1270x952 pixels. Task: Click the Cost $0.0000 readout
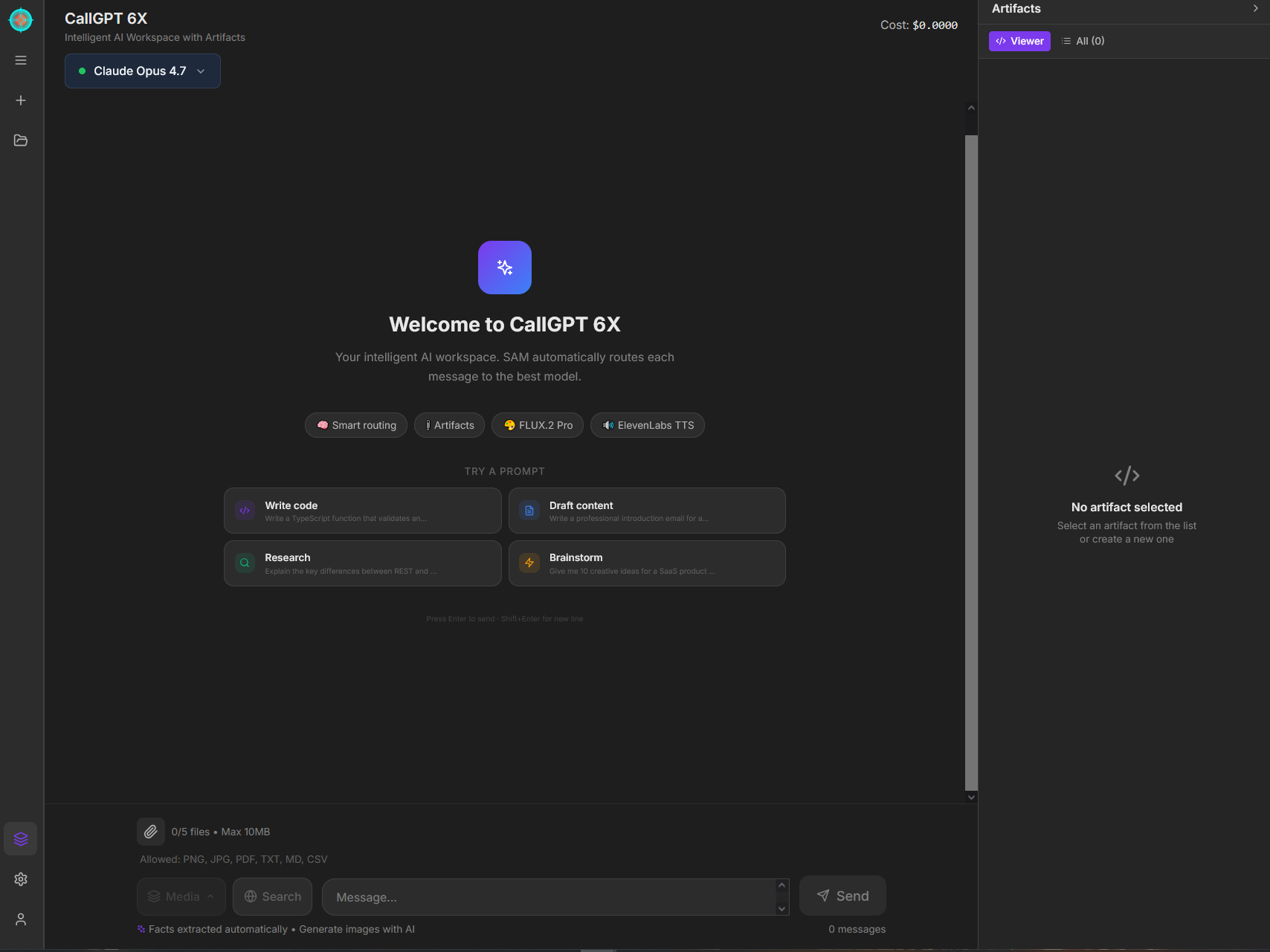919,25
